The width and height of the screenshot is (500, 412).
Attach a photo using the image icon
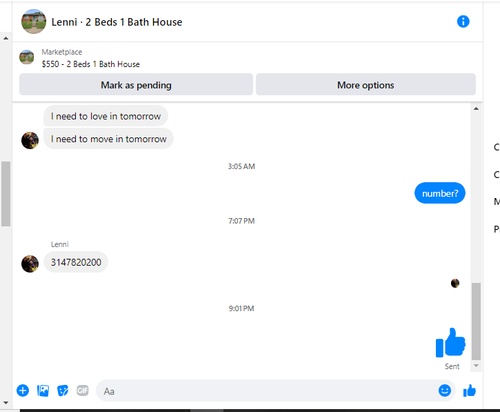pos(43,390)
